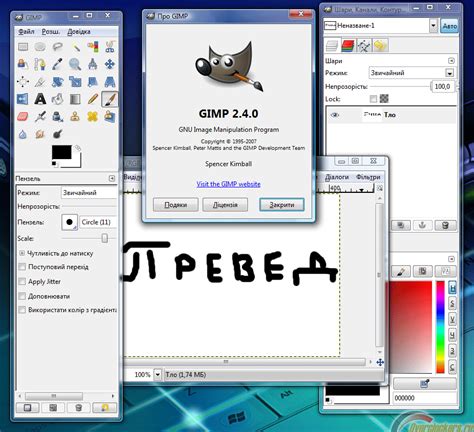This screenshot has width=474, height=432.
Task: Select the Perspective tool
Action: pos(110,82)
